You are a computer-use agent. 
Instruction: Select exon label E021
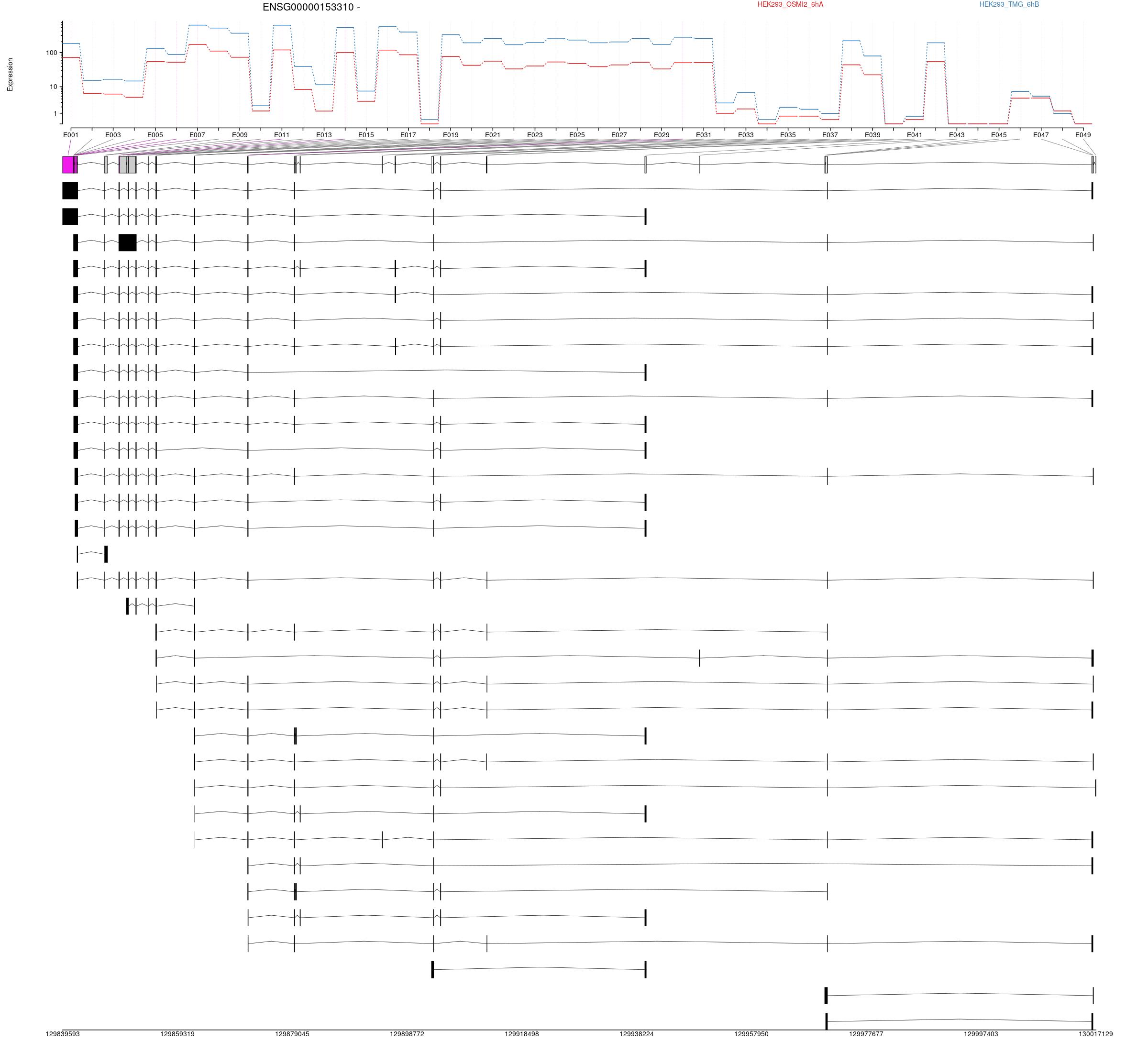(x=493, y=135)
